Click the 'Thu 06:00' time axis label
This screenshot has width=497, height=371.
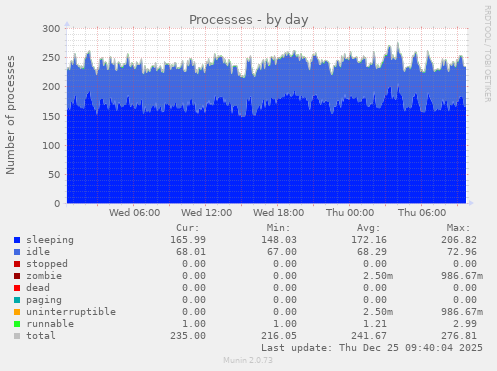tap(422, 213)
